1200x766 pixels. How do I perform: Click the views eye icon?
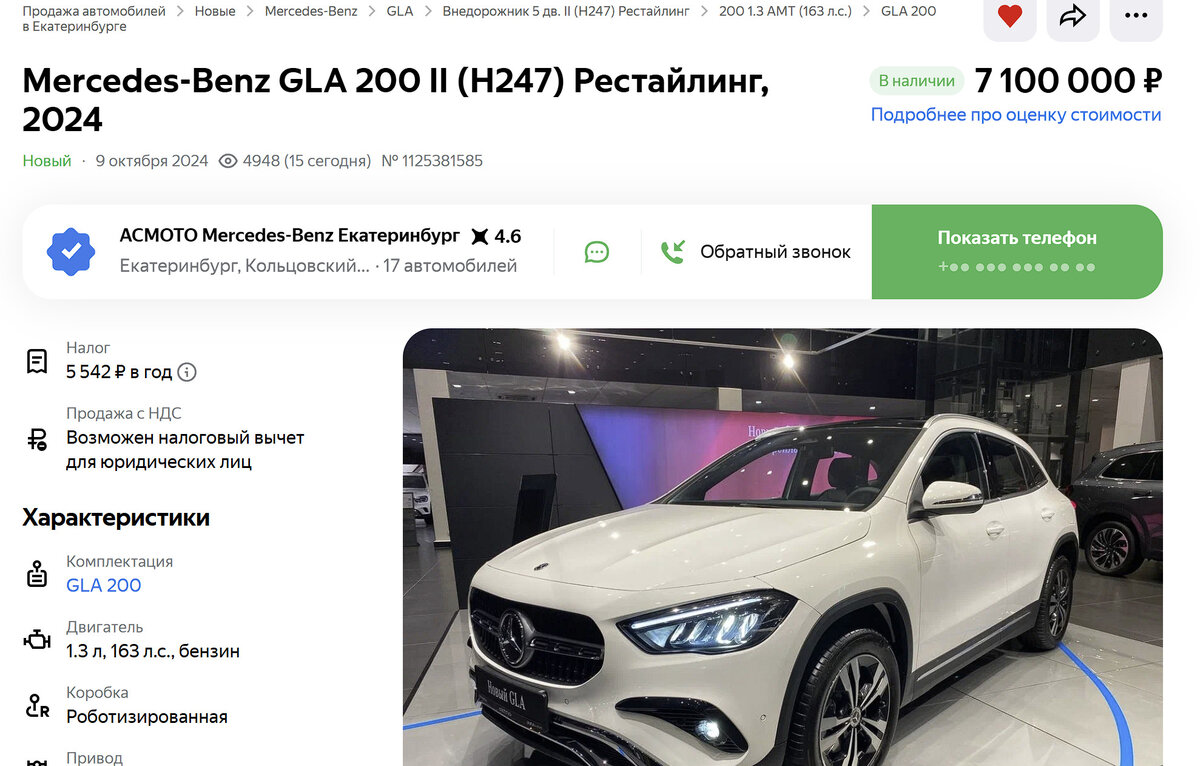228,161
